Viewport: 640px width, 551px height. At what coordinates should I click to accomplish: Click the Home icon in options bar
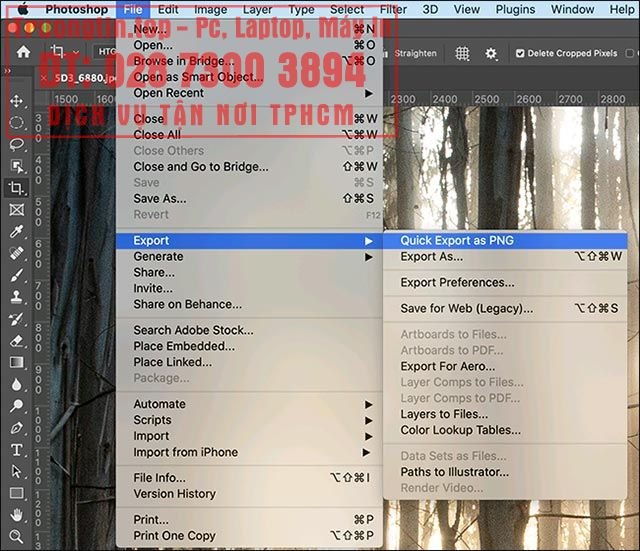23,52
